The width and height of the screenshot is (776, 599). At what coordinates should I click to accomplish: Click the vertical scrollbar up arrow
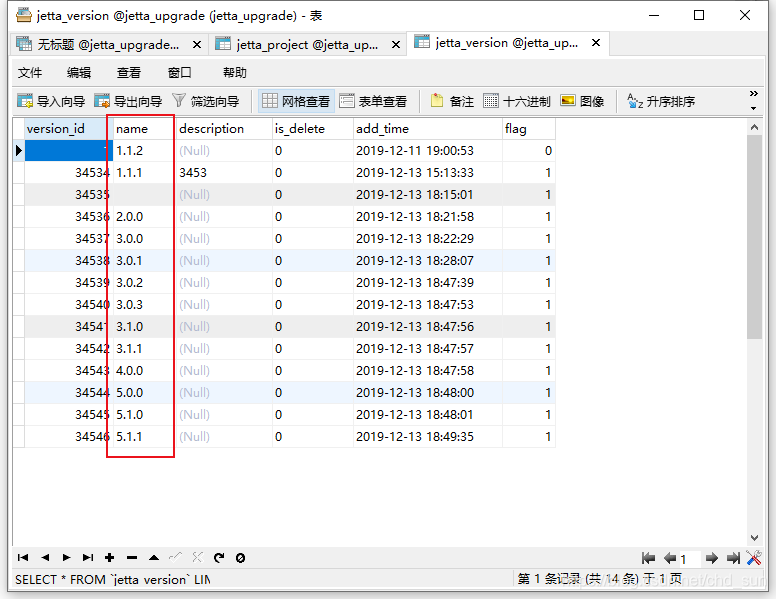tap(754, 127)
